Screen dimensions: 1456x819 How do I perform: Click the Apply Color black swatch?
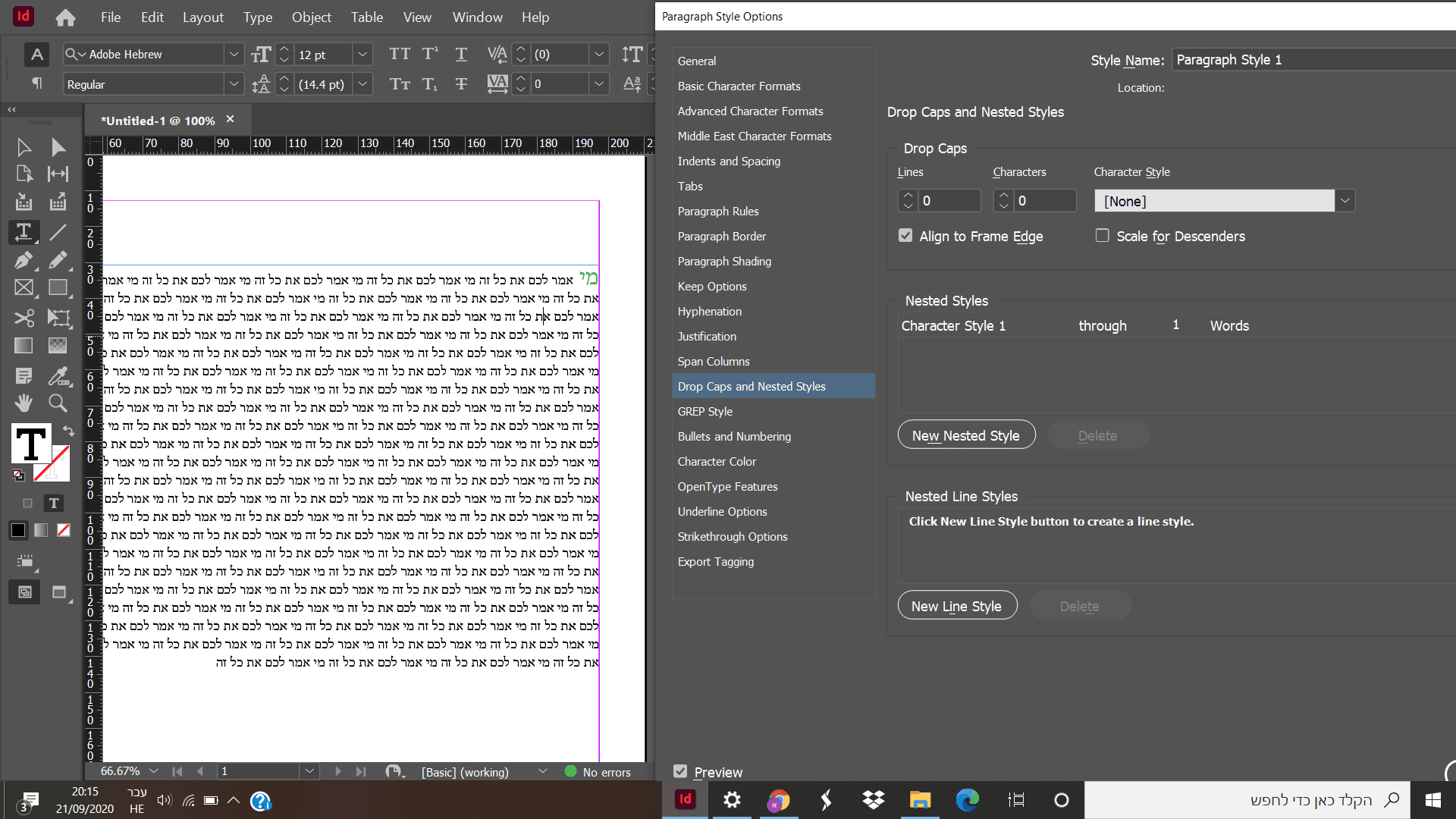[x=18, y=530]
